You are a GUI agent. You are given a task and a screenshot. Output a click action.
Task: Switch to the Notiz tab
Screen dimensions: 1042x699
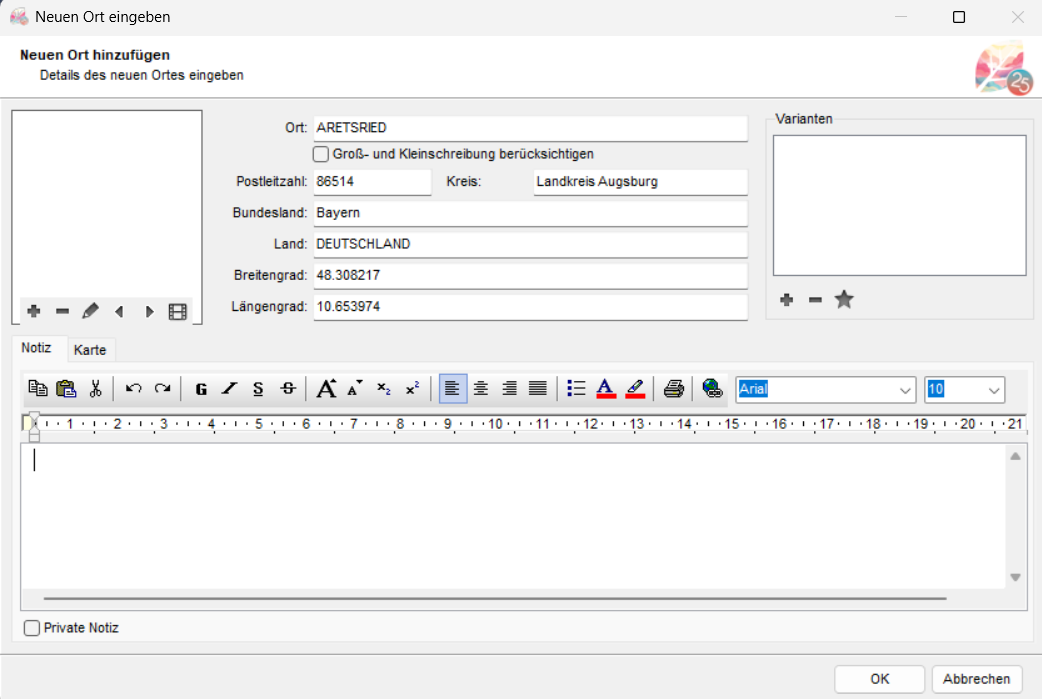click(36, 348)
